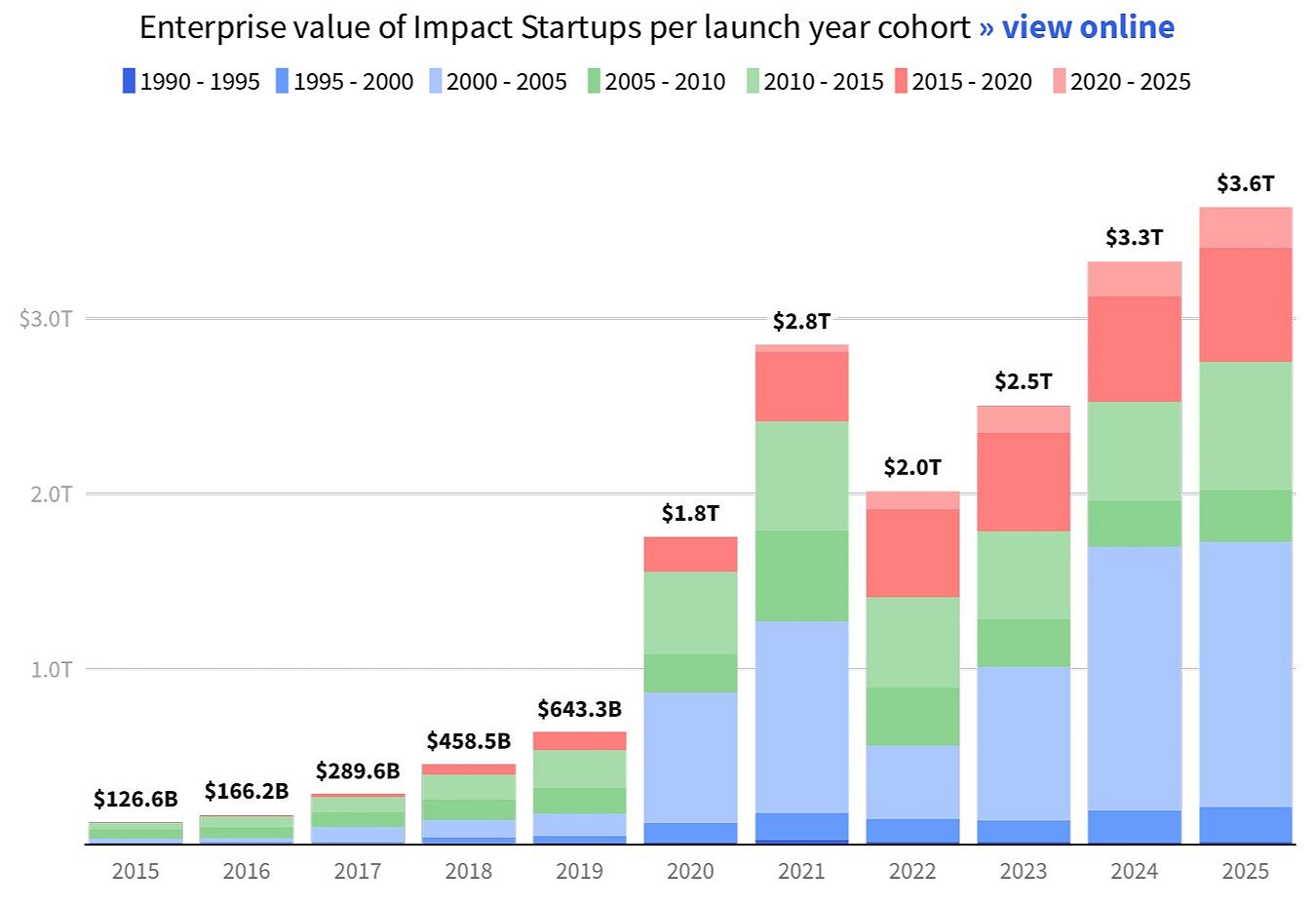Click the 2010 - 2015 legend color swatch
This screenshot has height=907, width=1316.
click(x=753, y=81)
